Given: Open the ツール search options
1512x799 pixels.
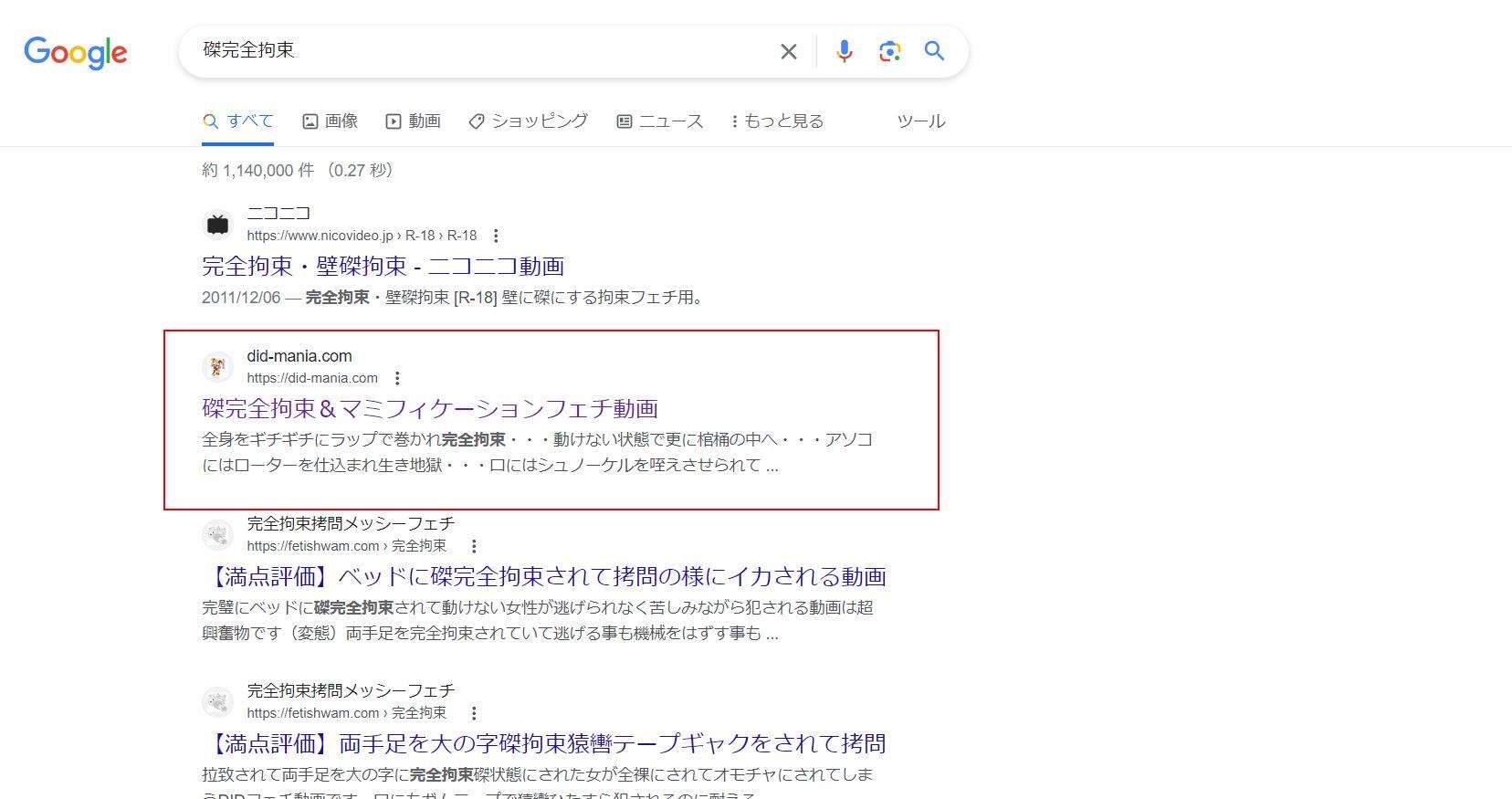Looking at the screenshot, I should [920, 121].
